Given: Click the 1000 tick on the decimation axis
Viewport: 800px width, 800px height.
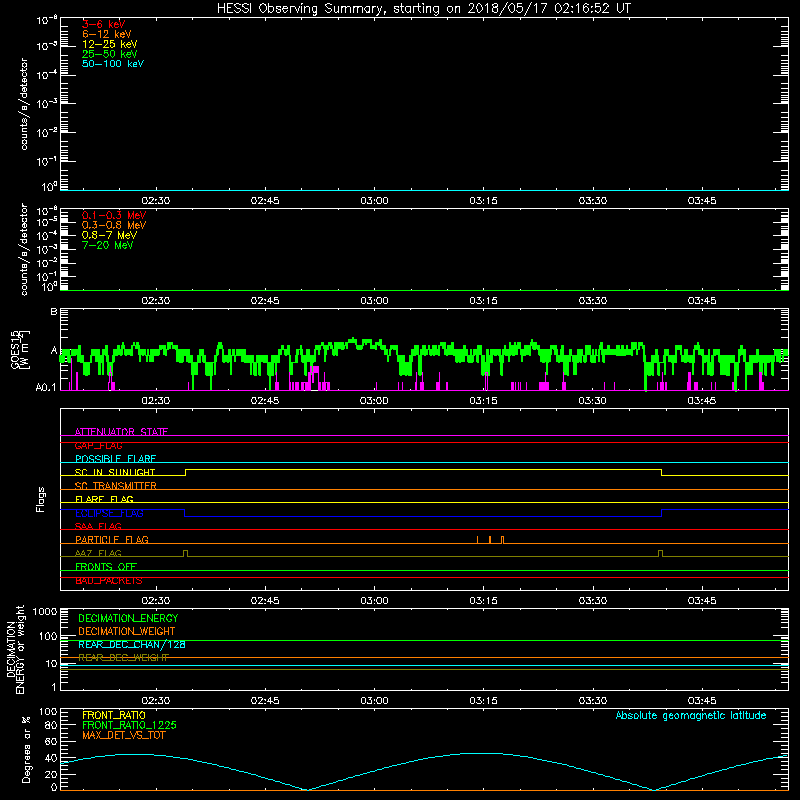Looking at the screenshot, I should [45, 611].
